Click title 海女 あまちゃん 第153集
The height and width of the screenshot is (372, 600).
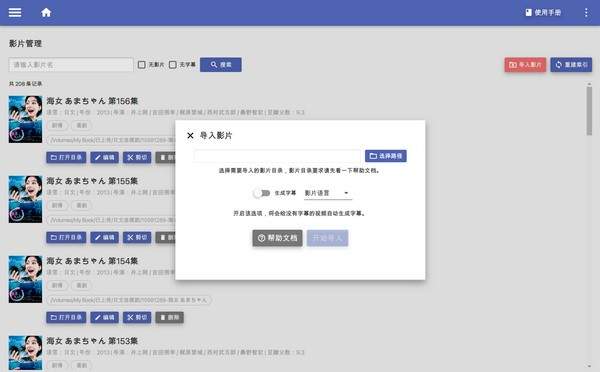coord(92,341)
